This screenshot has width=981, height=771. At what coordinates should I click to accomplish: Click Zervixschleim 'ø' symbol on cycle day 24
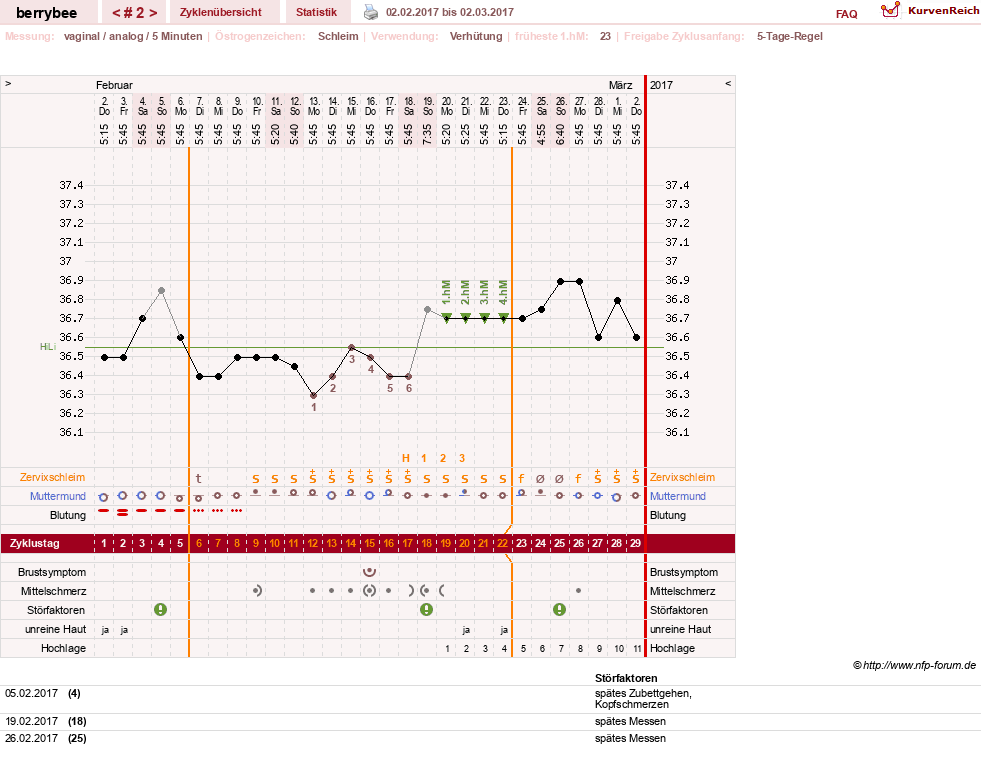tap(541, 479)
